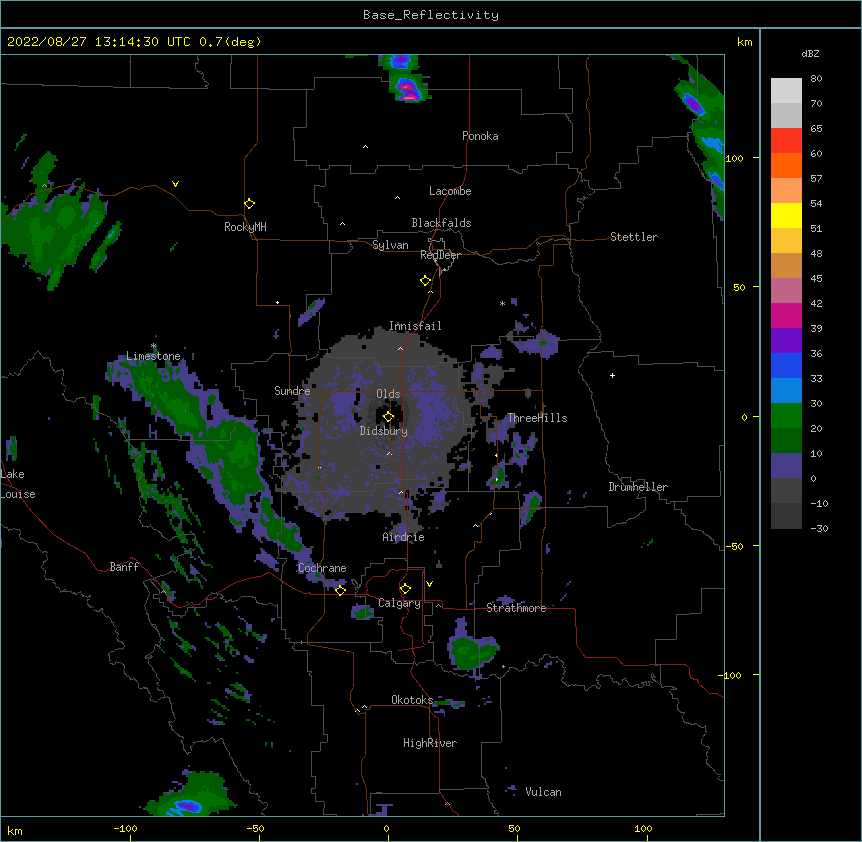
Task: Click the Banff label
Action: pyautogui.click(x=124, y=567)
